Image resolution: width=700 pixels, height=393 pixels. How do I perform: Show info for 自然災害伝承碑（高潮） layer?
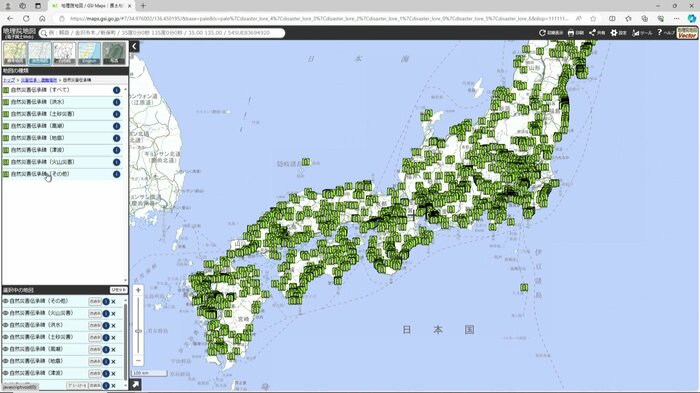click(117, 126)
